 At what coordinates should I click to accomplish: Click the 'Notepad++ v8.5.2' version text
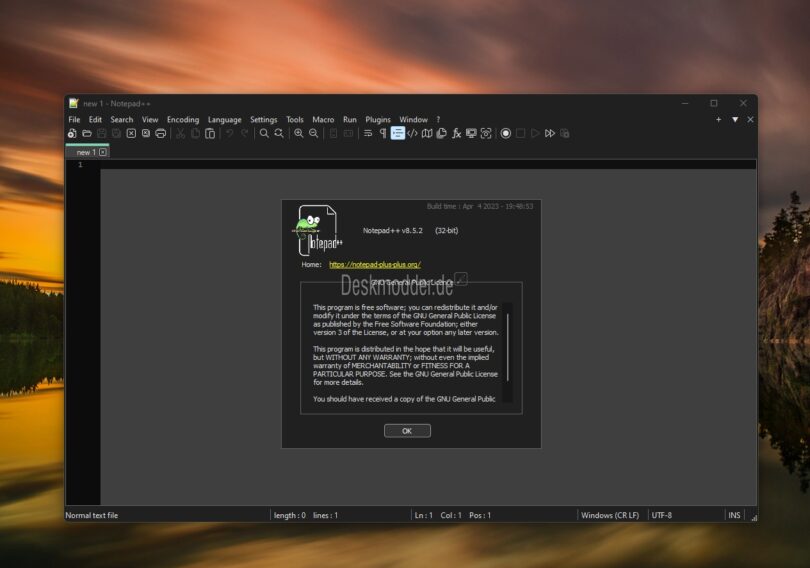coord(393,230)
